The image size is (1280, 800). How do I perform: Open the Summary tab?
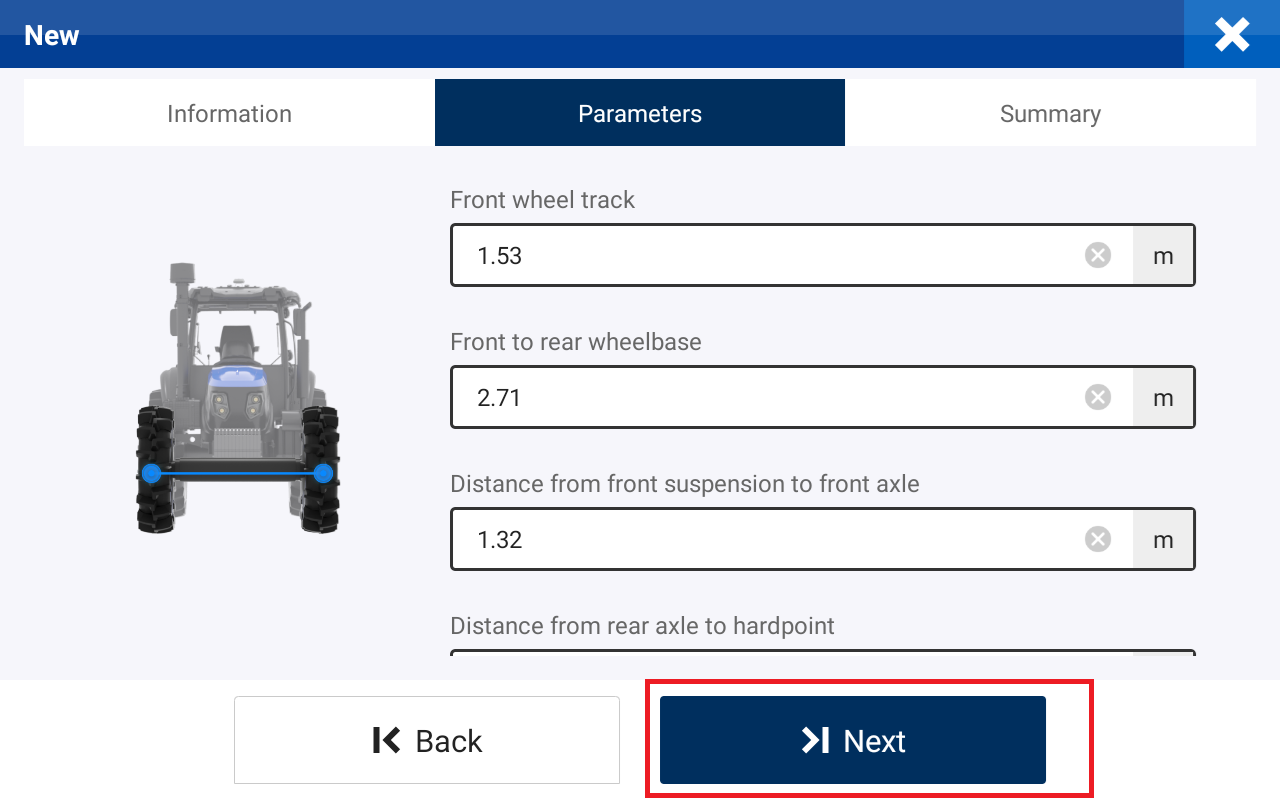(1050, 113)
